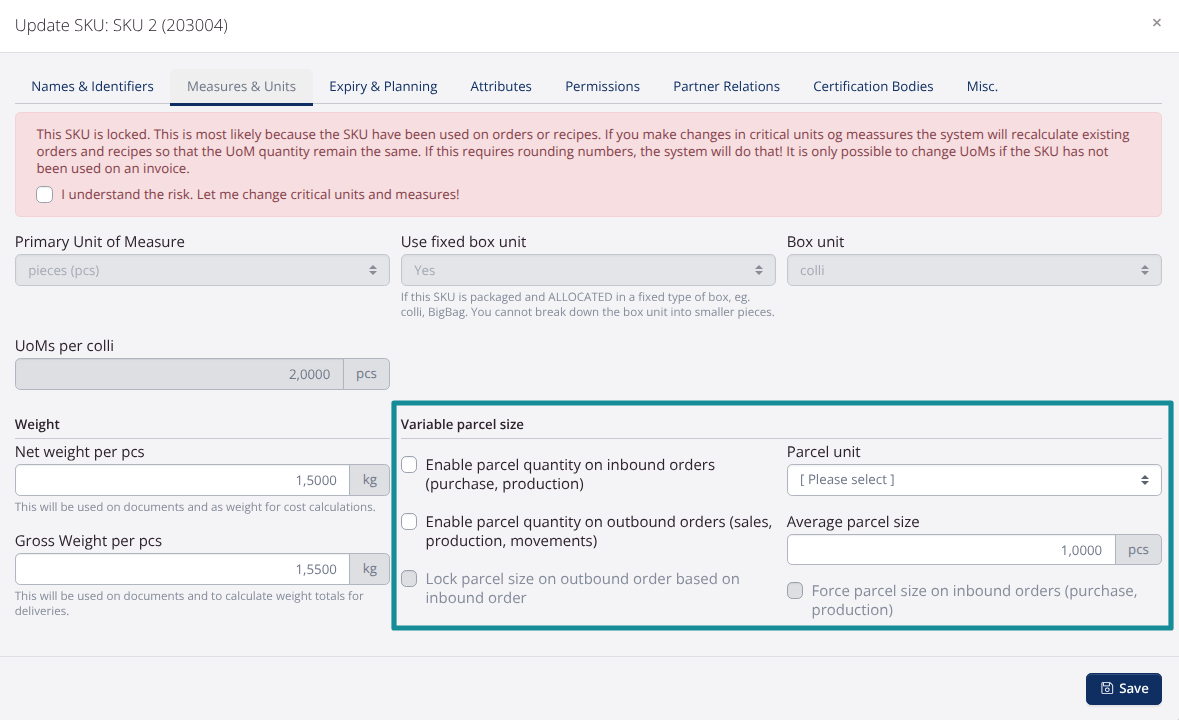Click the 'Variable parcel size' heading
The image size is (1179, 720).
point(462,424)
